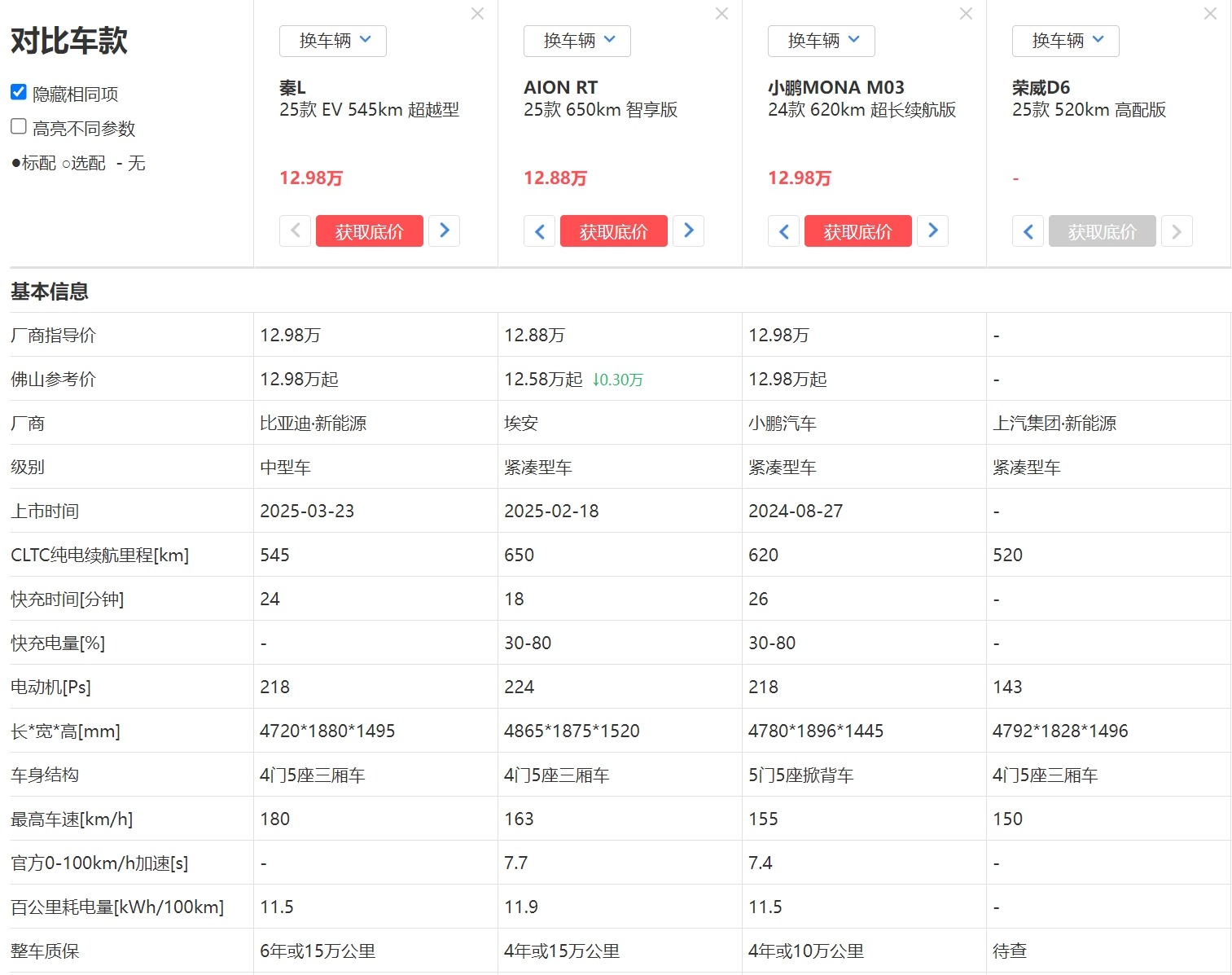Image resolution: width=1232 pixels, height=975 pixels.
Task: Click the 2025-03-23 launch date
Action: point(307,511)
